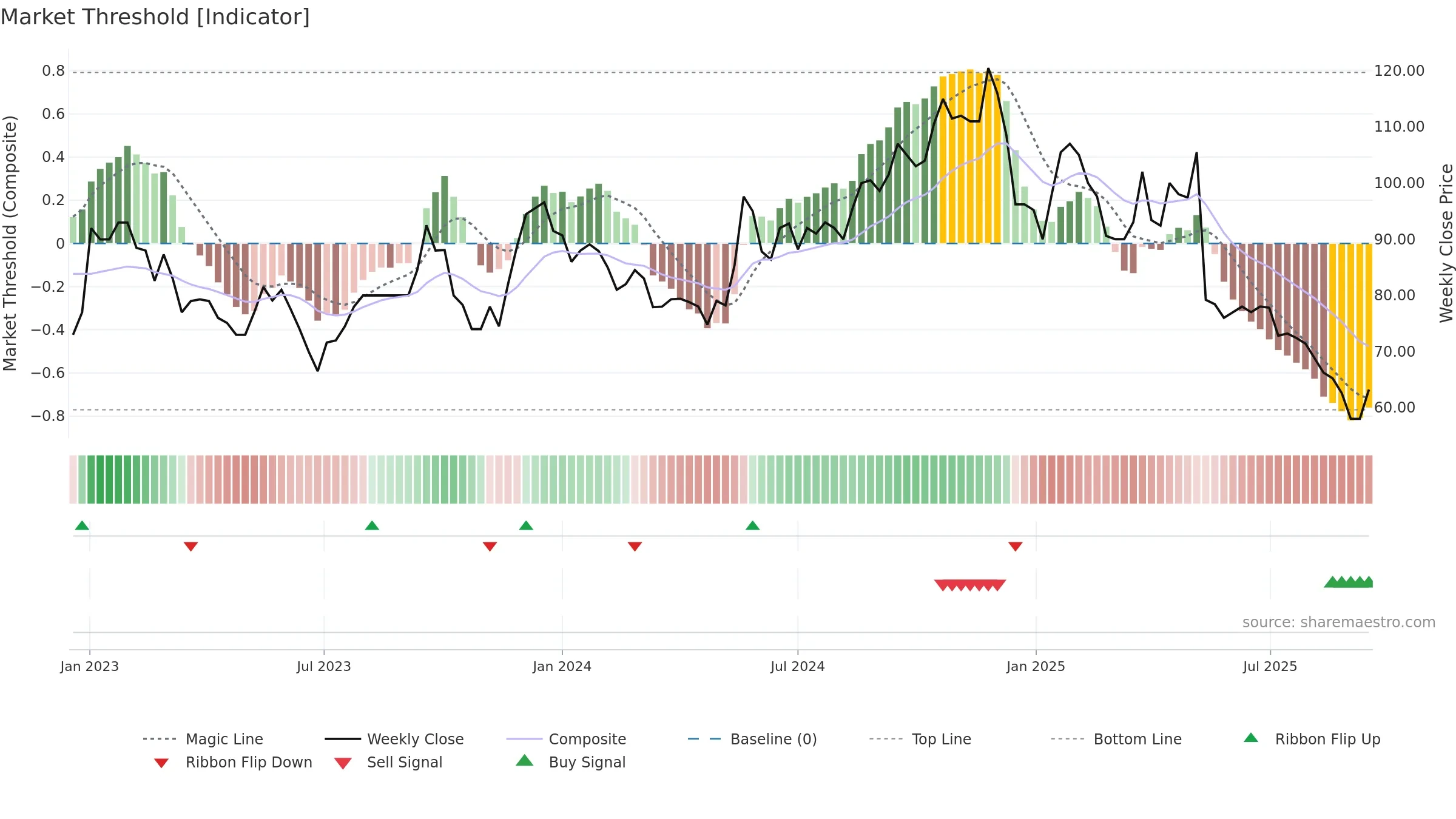Click the 120.00 price axis label
1456x819 pixels.
click(1400, 71)
